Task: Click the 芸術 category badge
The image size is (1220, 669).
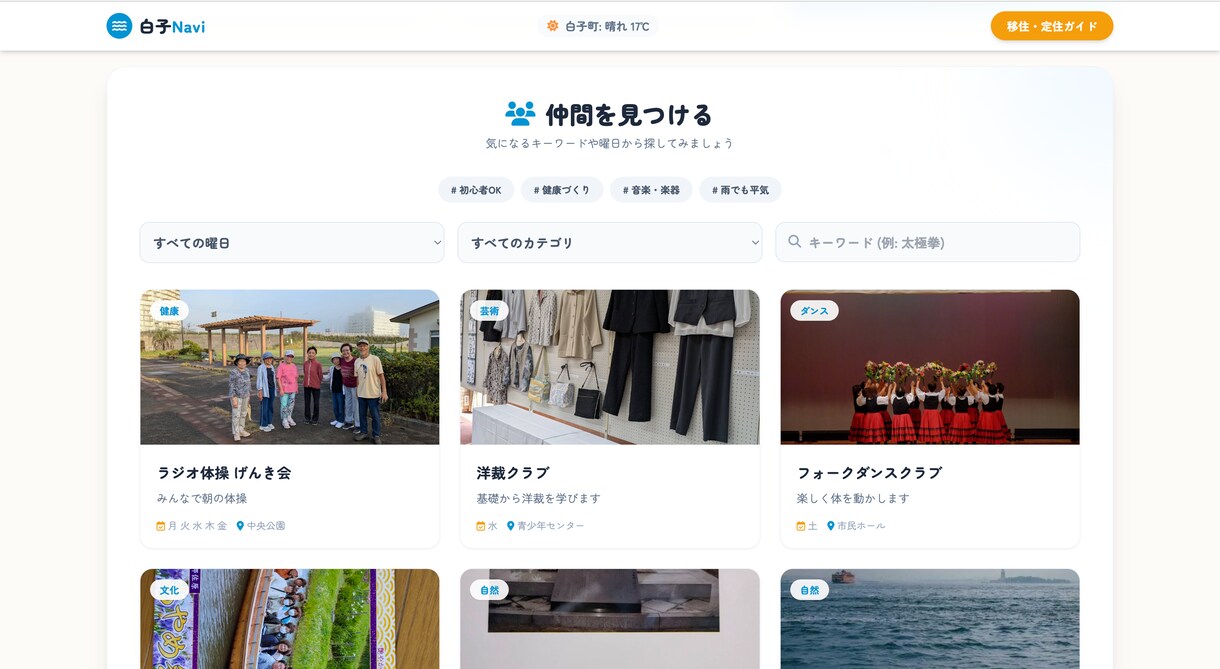Action: click(489, 311)
